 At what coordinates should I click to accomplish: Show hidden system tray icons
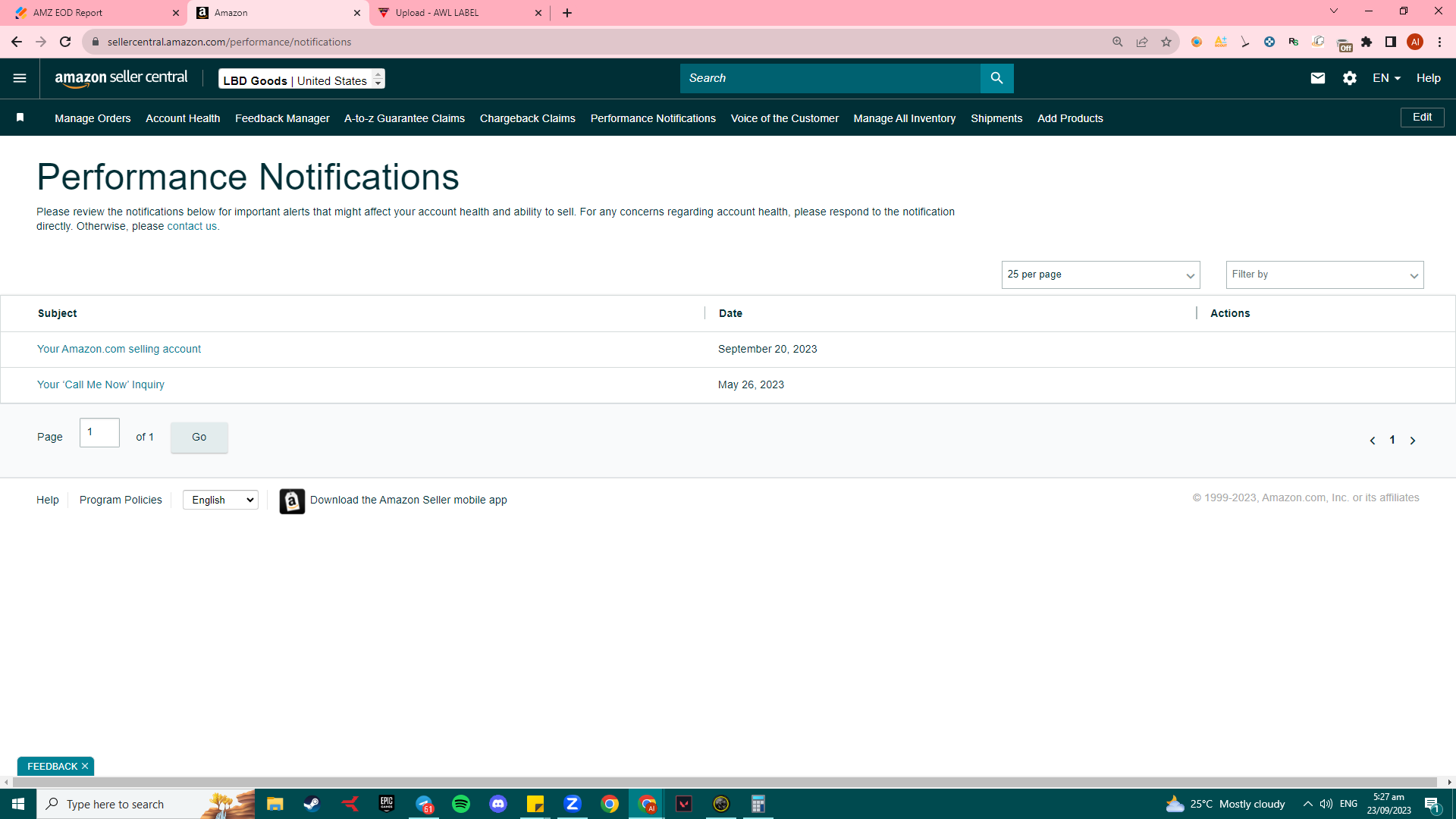[x=1308, y=804]
